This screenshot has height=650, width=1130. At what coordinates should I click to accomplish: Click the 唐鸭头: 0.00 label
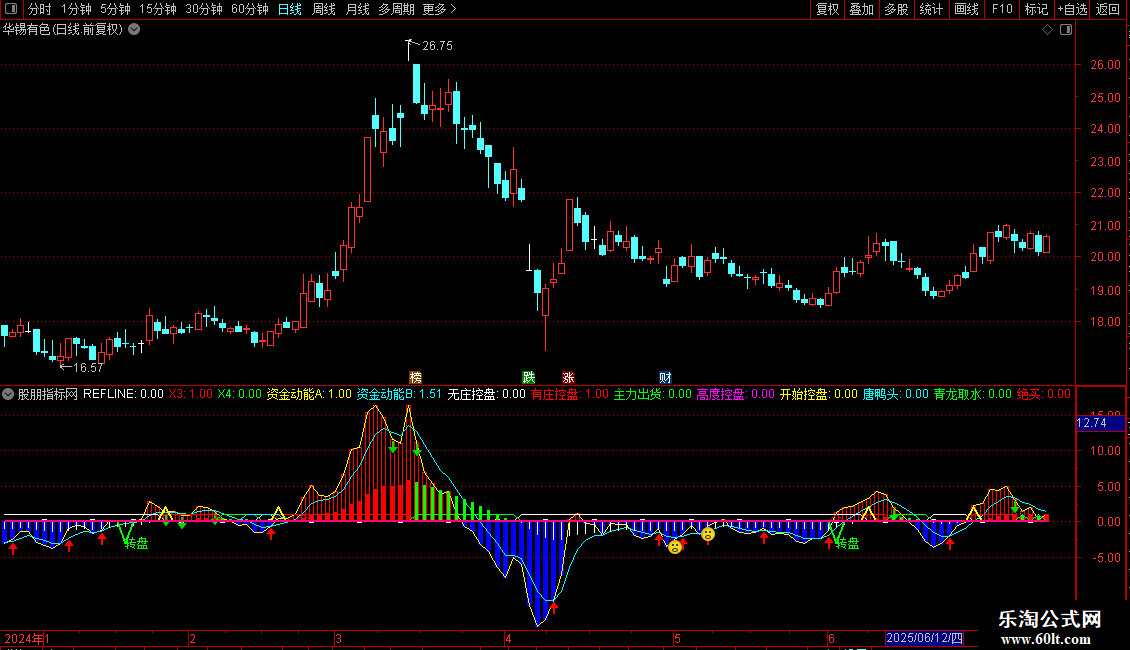[x=896, y=394]
